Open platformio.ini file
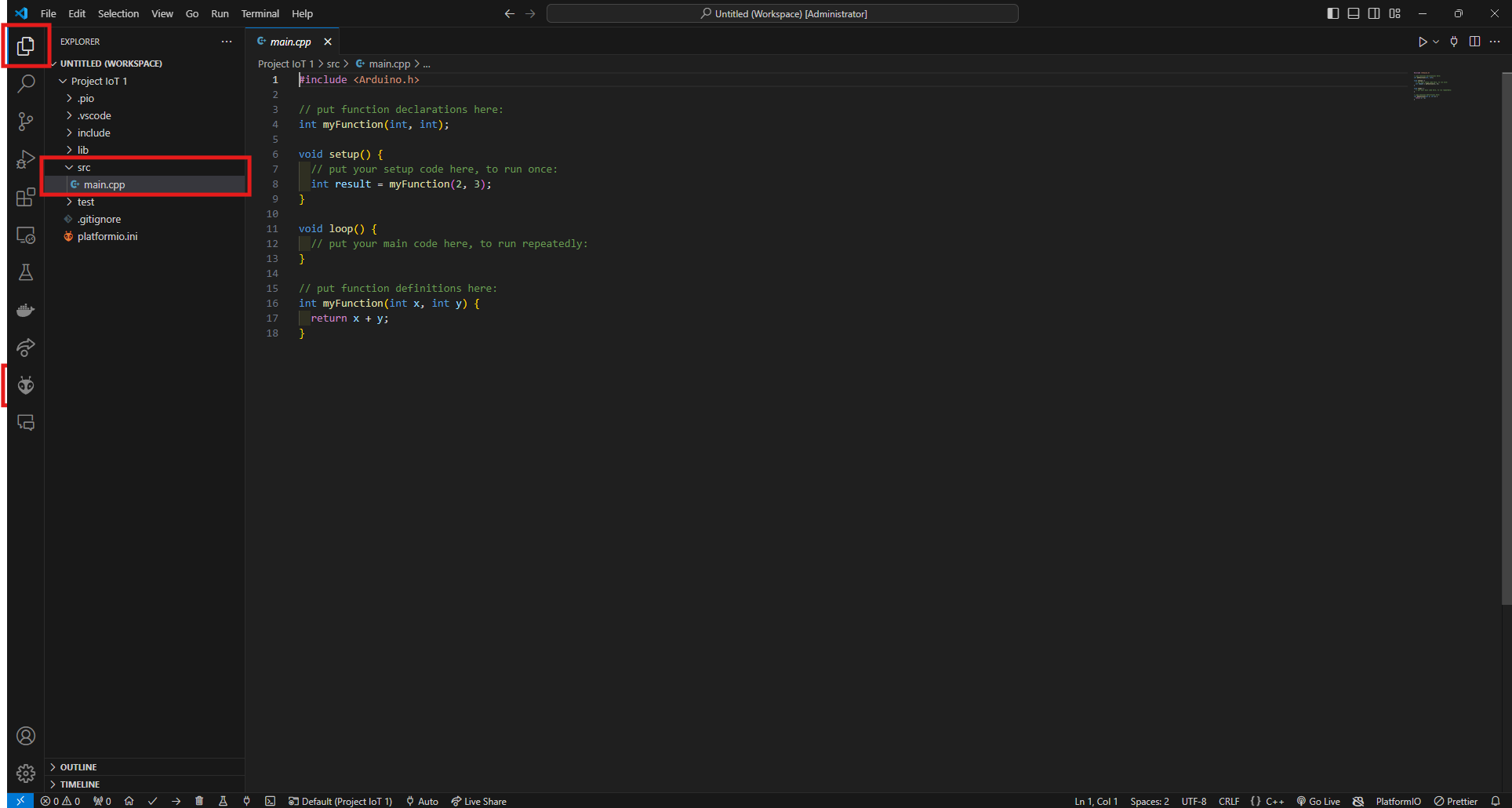This screenshot has height=808, width=1512. [x=107, y=236]
